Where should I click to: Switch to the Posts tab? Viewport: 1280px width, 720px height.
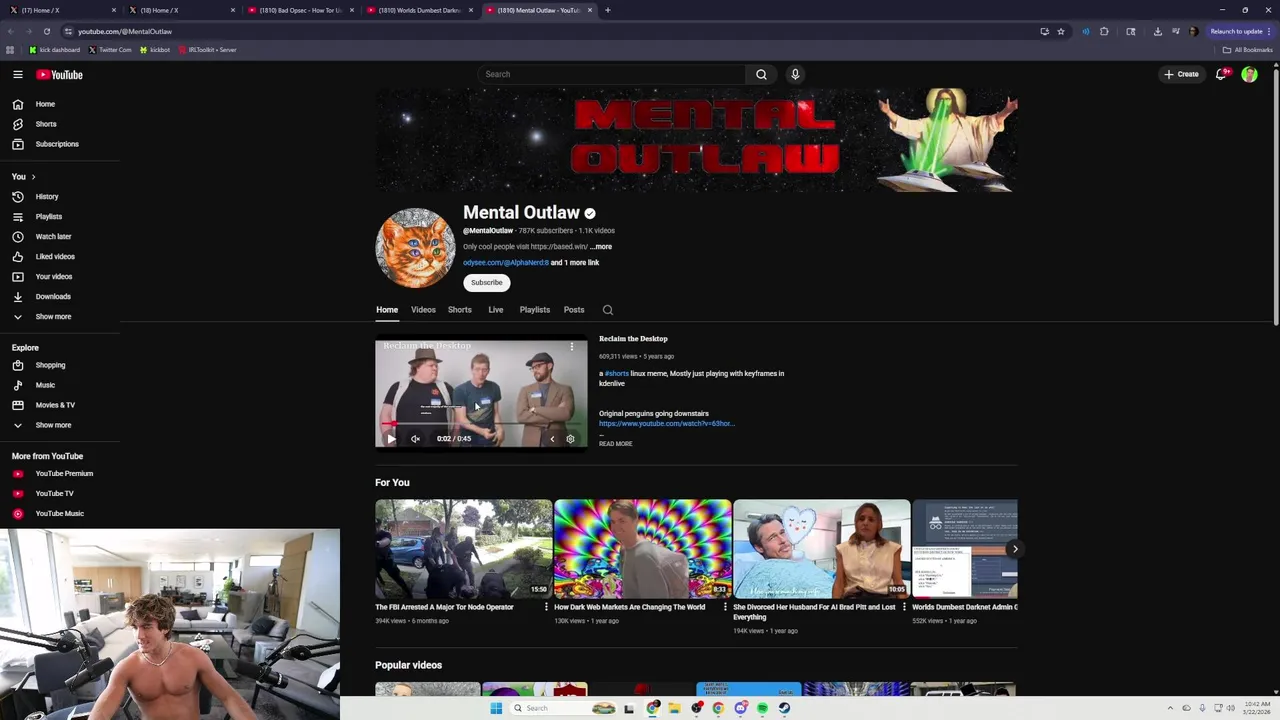(x=574, y=310)
